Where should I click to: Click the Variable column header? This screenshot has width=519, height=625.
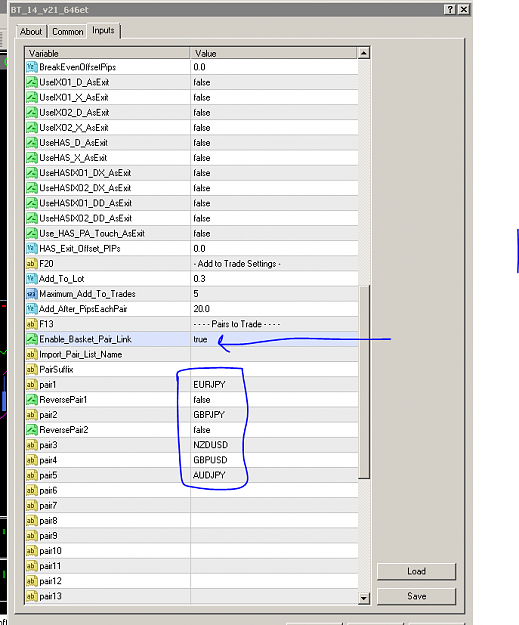coord(108,53)
